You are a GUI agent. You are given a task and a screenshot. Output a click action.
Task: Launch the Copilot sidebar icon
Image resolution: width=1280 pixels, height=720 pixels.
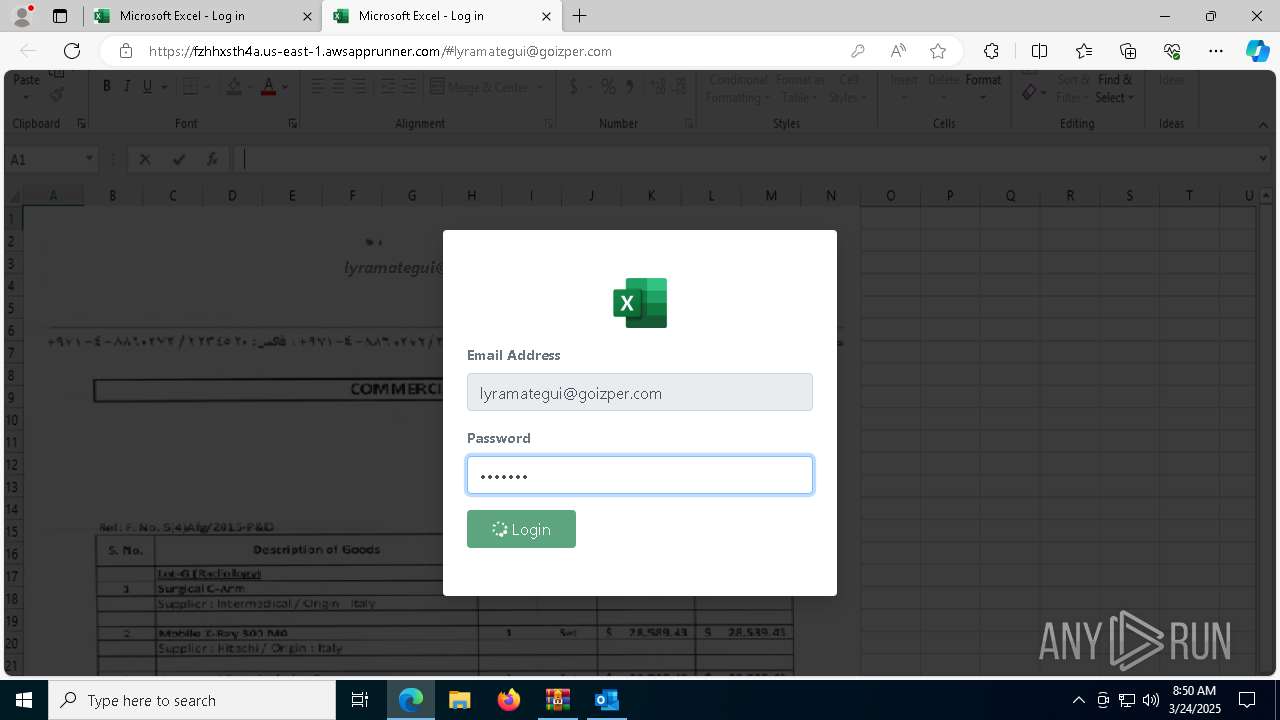pyautogui.click(x=1257, y=51)
